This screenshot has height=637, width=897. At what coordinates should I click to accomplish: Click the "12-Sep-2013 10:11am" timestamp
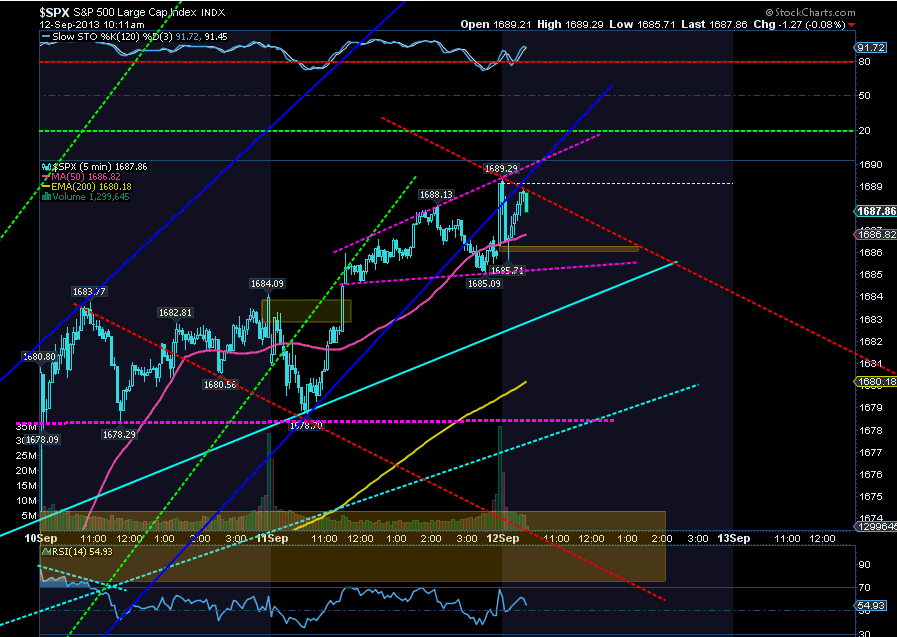click(92, 25)
